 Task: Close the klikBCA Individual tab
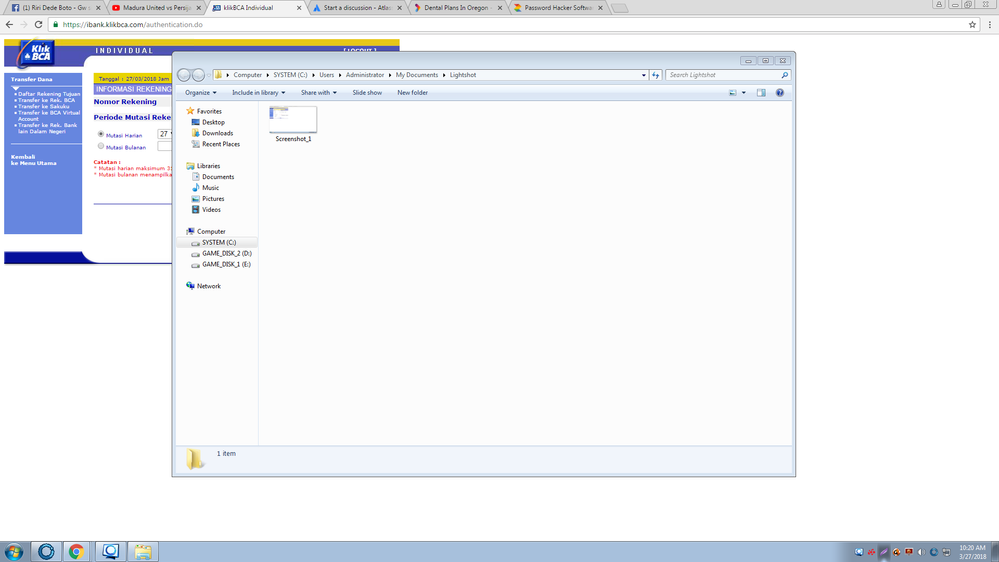(x=299, y=8)
